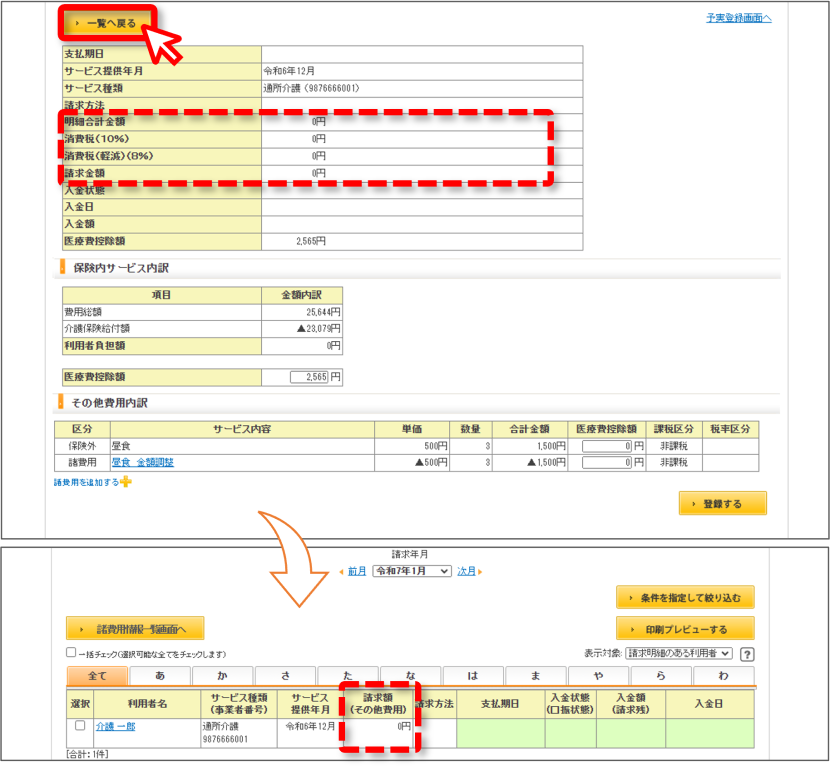Click the 印刷プレビューする button
830x766 pixels.
point(685,629)
